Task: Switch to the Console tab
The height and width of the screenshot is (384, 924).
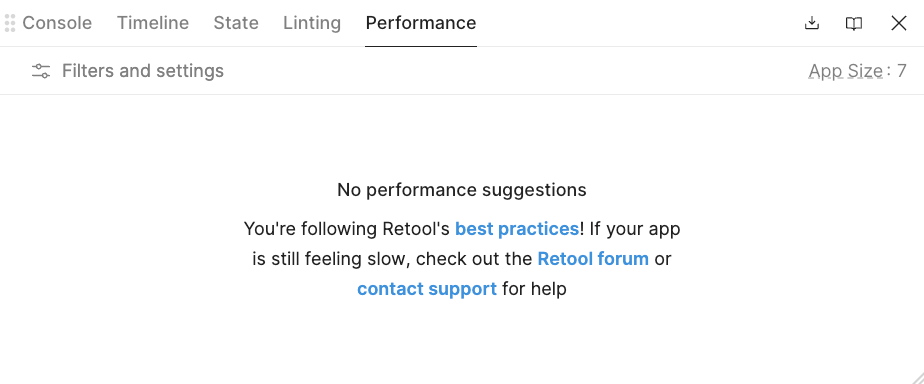Action: pos(57,23)
